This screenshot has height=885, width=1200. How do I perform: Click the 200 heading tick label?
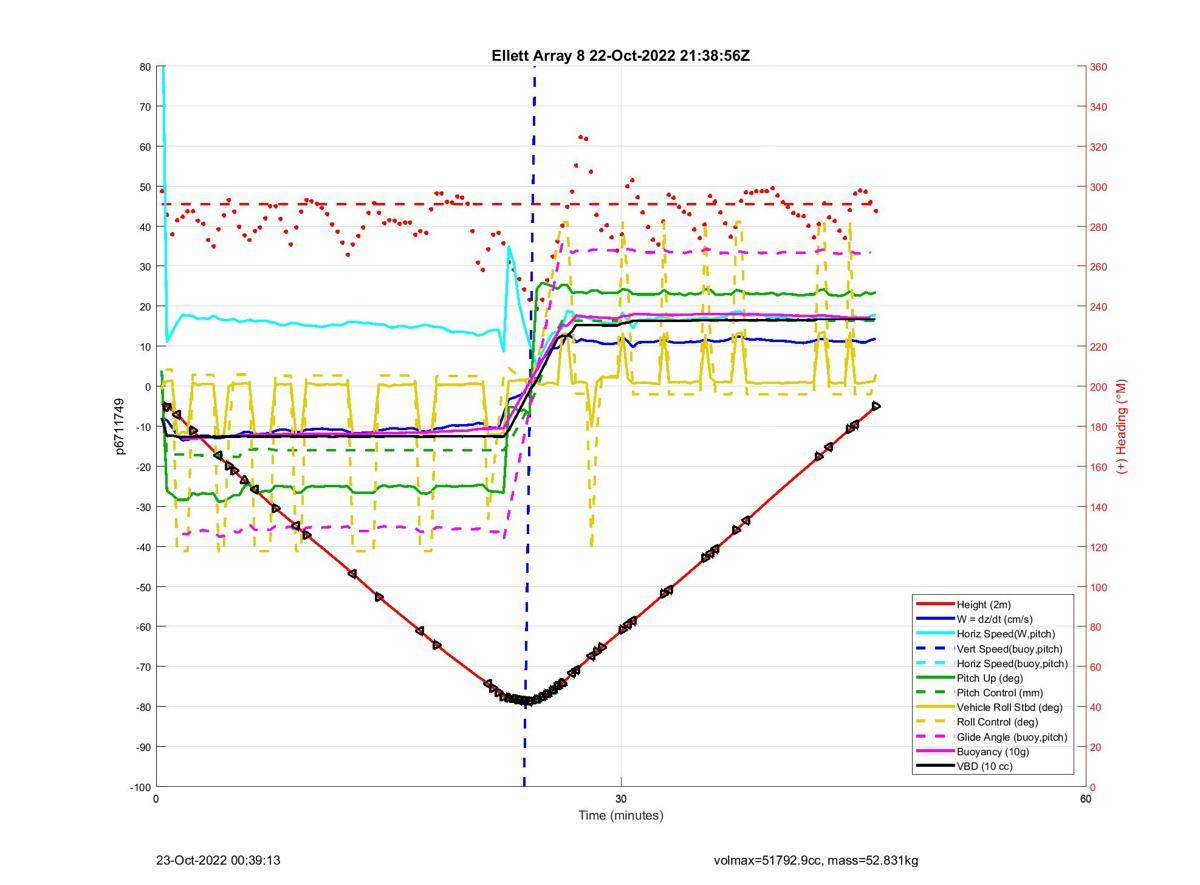[1098, 387]
